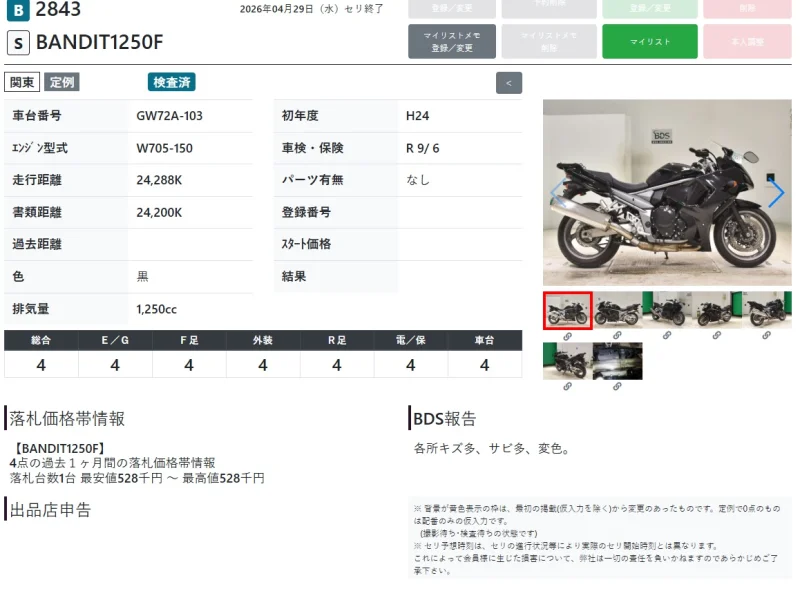Screen dimensions: 800x600
Task: Select the red-outlined left-side view thumbnail
Action: [568, 311]
